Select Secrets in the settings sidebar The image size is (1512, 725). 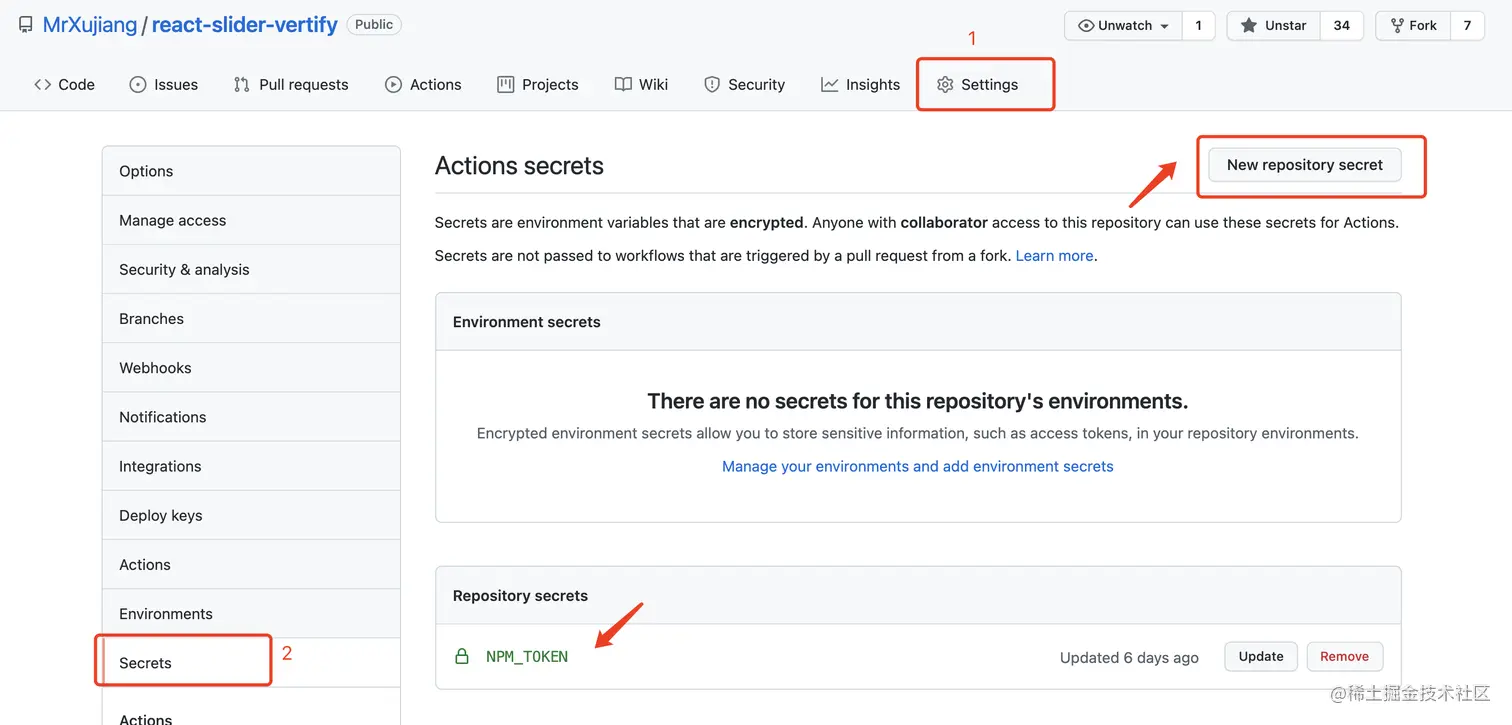click(146, 663)
